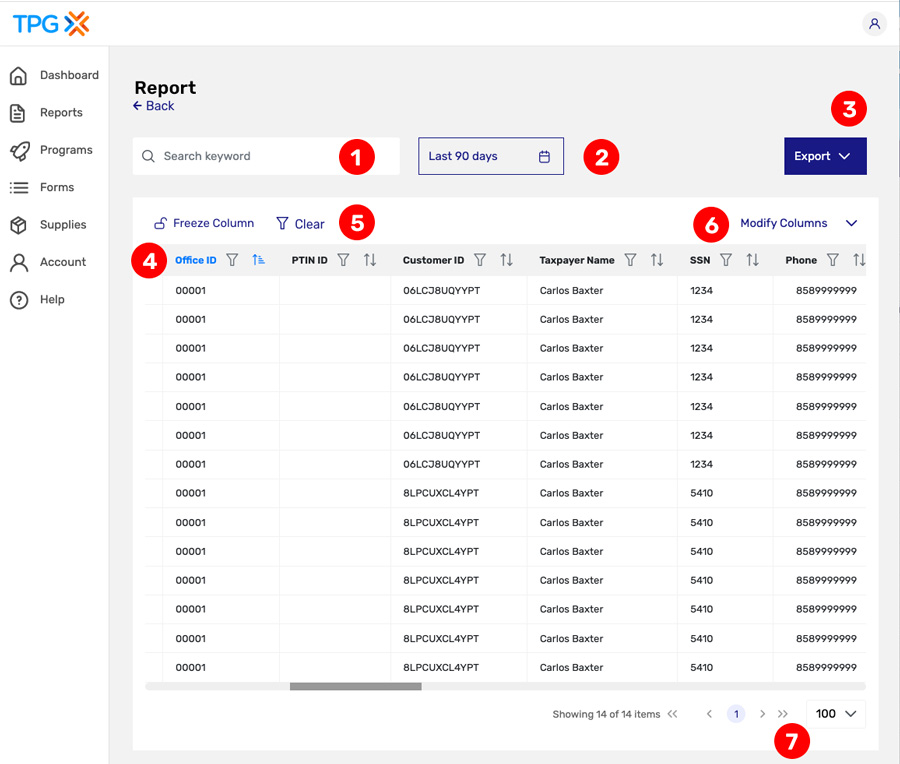Click the Export button
Image resolution: width=900 pixels, height=764 pixels.
coord(825,156)
